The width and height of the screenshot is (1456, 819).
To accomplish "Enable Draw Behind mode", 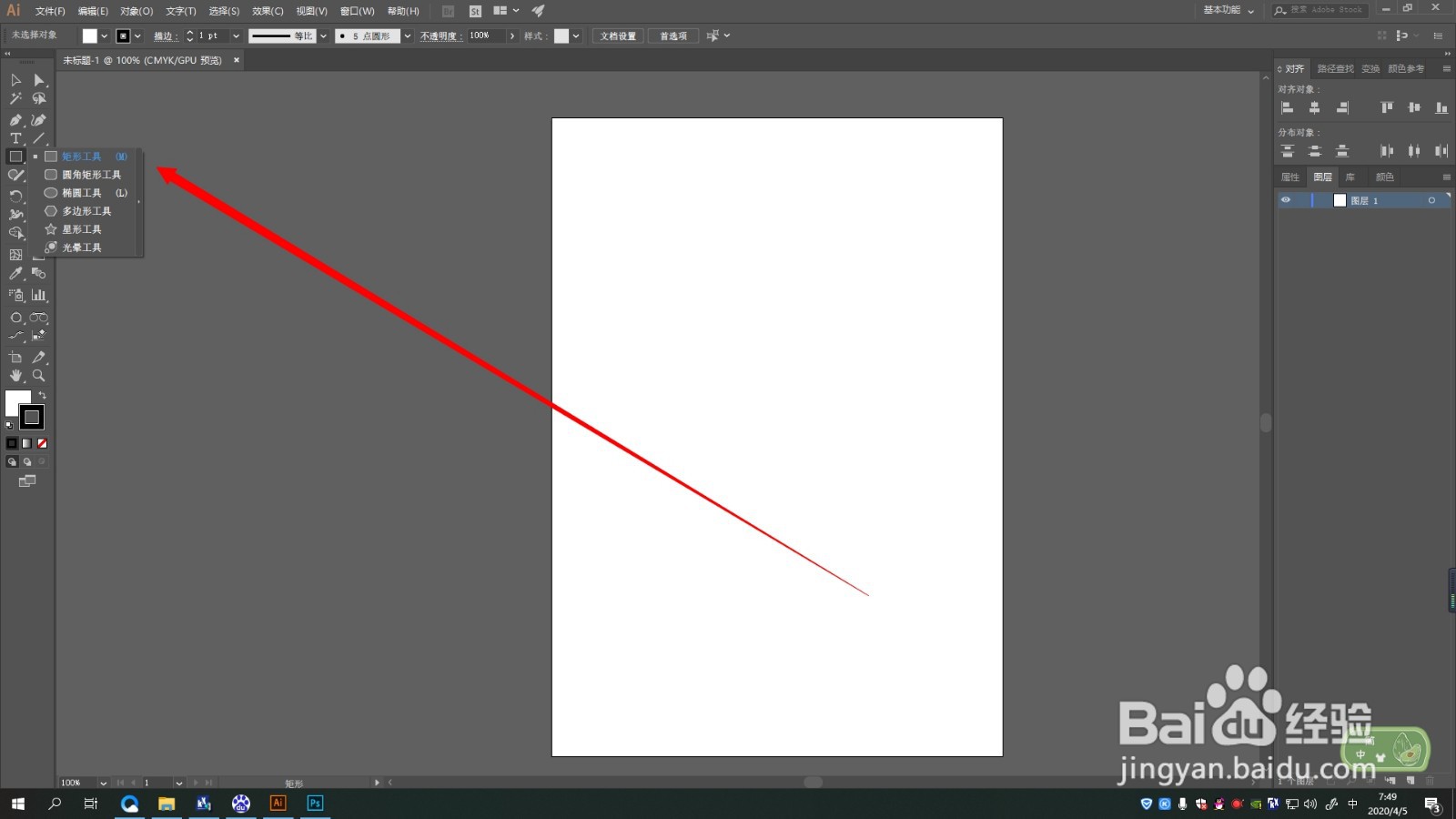I will (x=27, y=461).
